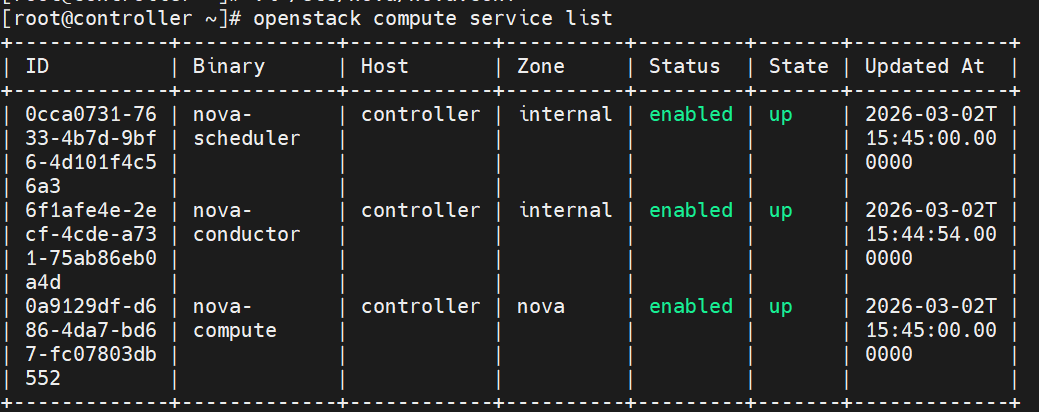1039x412 pixels.
Task: Click enabled status in nova-compute row
Action: point(691,306)
